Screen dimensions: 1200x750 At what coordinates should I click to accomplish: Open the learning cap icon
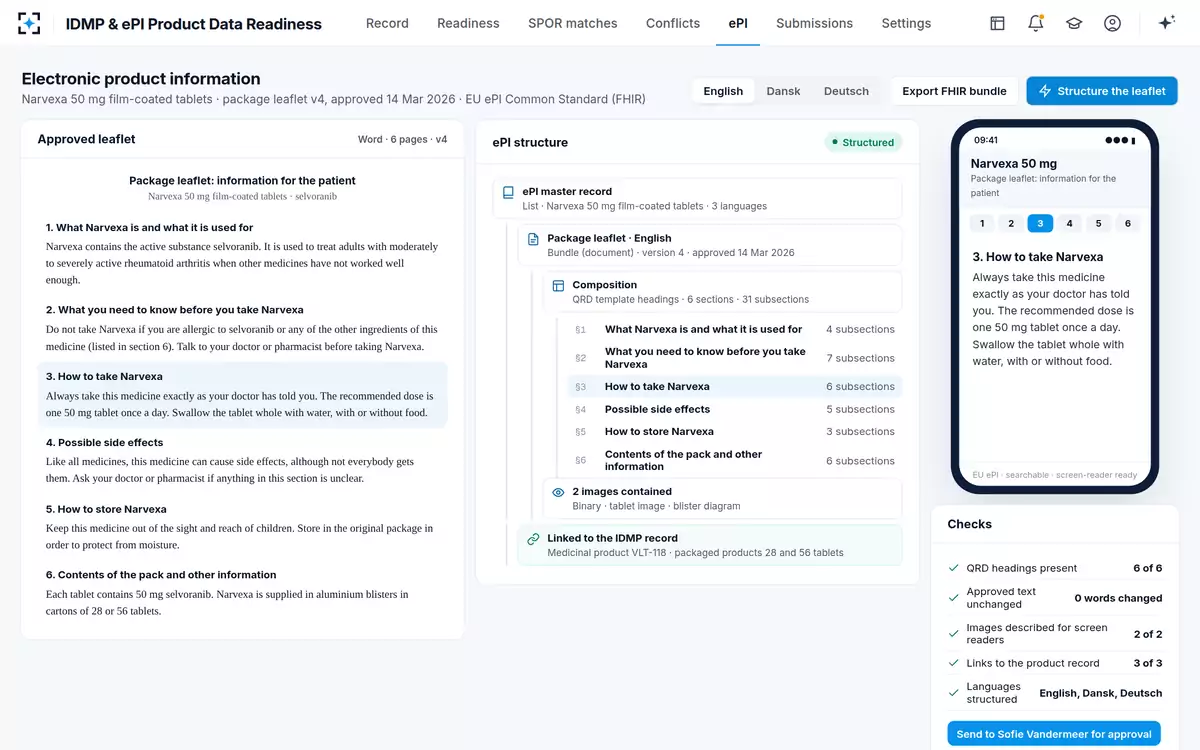[1074, 23]
